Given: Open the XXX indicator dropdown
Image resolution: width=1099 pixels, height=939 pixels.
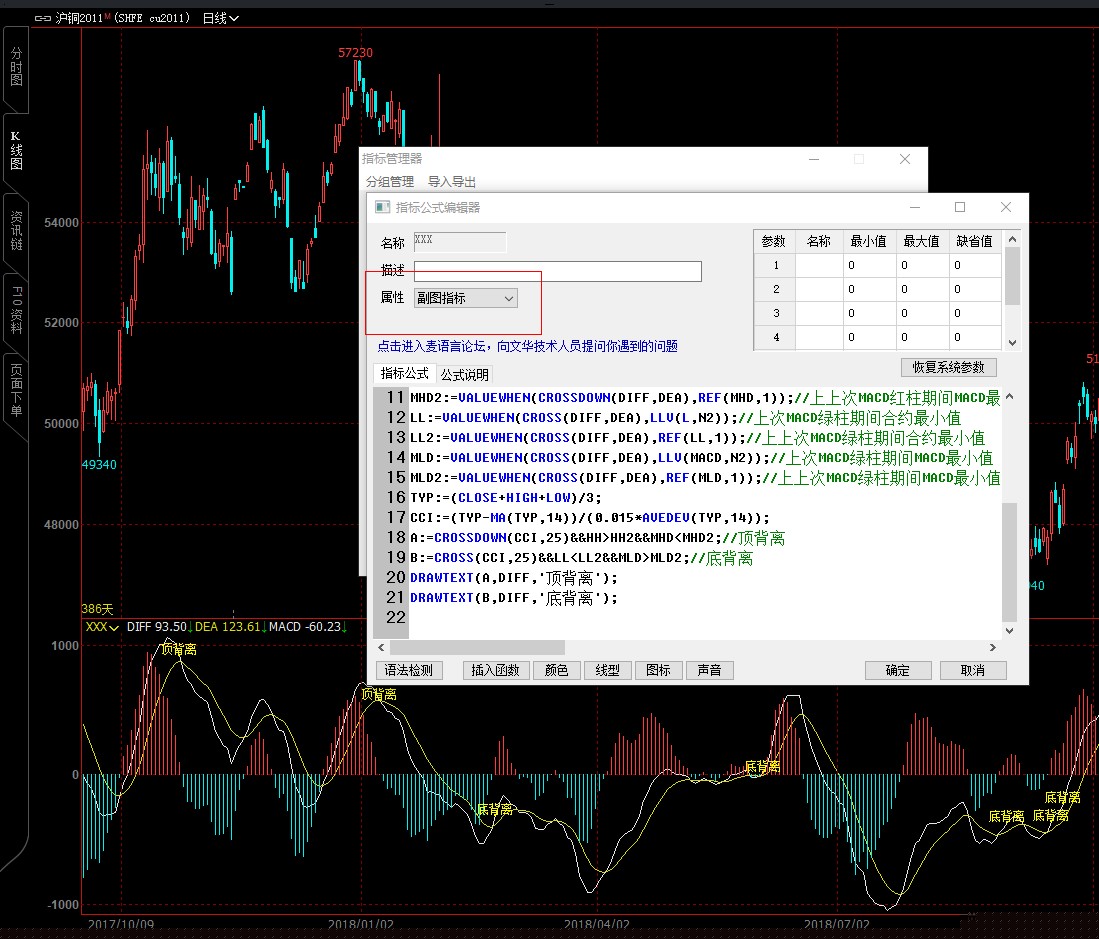Looking at the screenshot, I should [x=101, y=627].
